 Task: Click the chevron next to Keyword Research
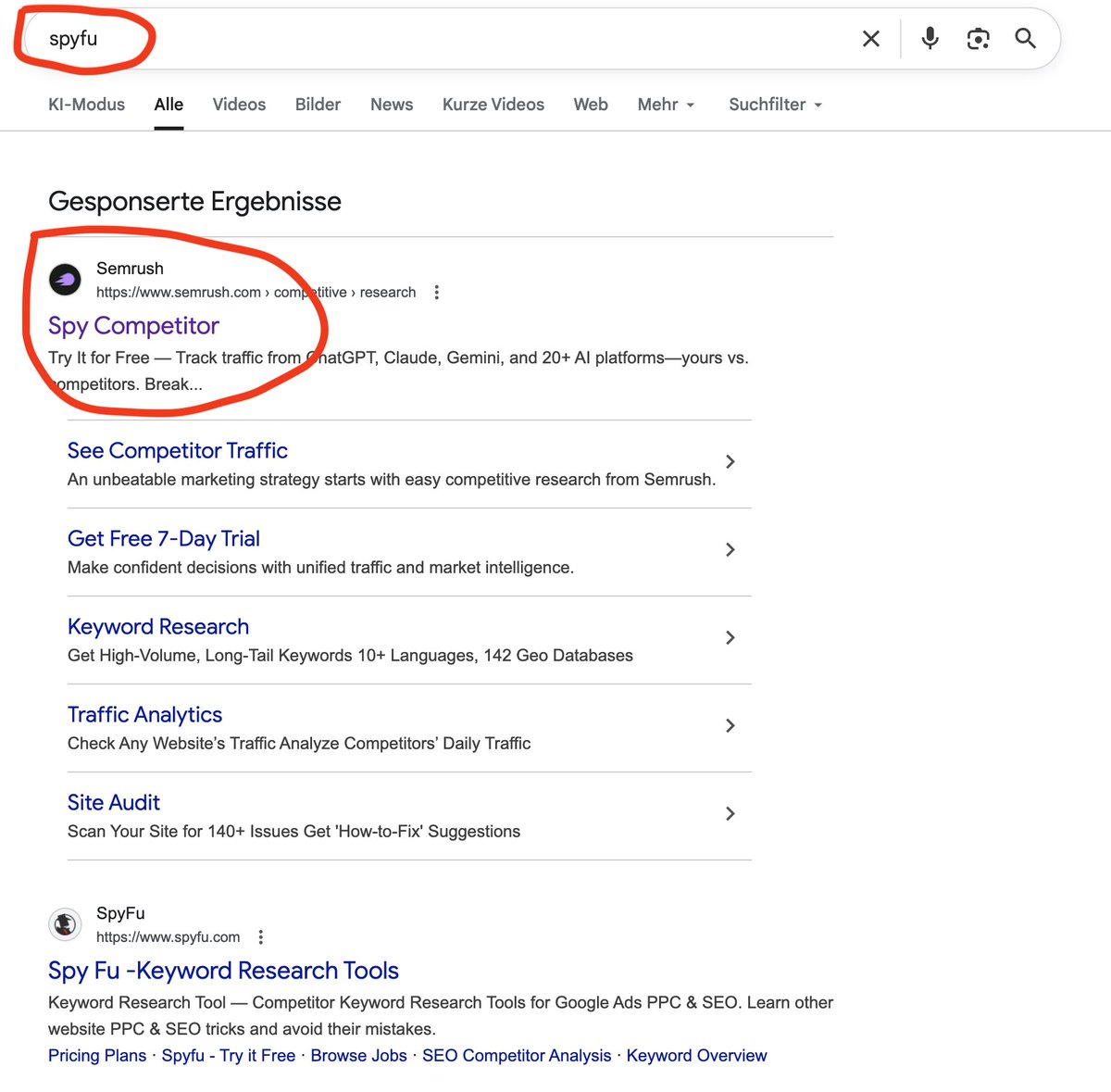730,637
